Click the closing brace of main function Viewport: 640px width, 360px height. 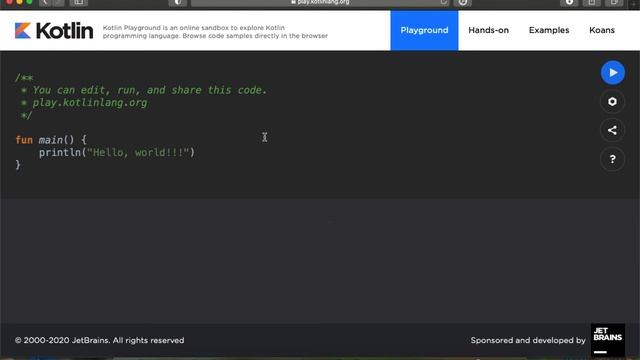point(18,165)
